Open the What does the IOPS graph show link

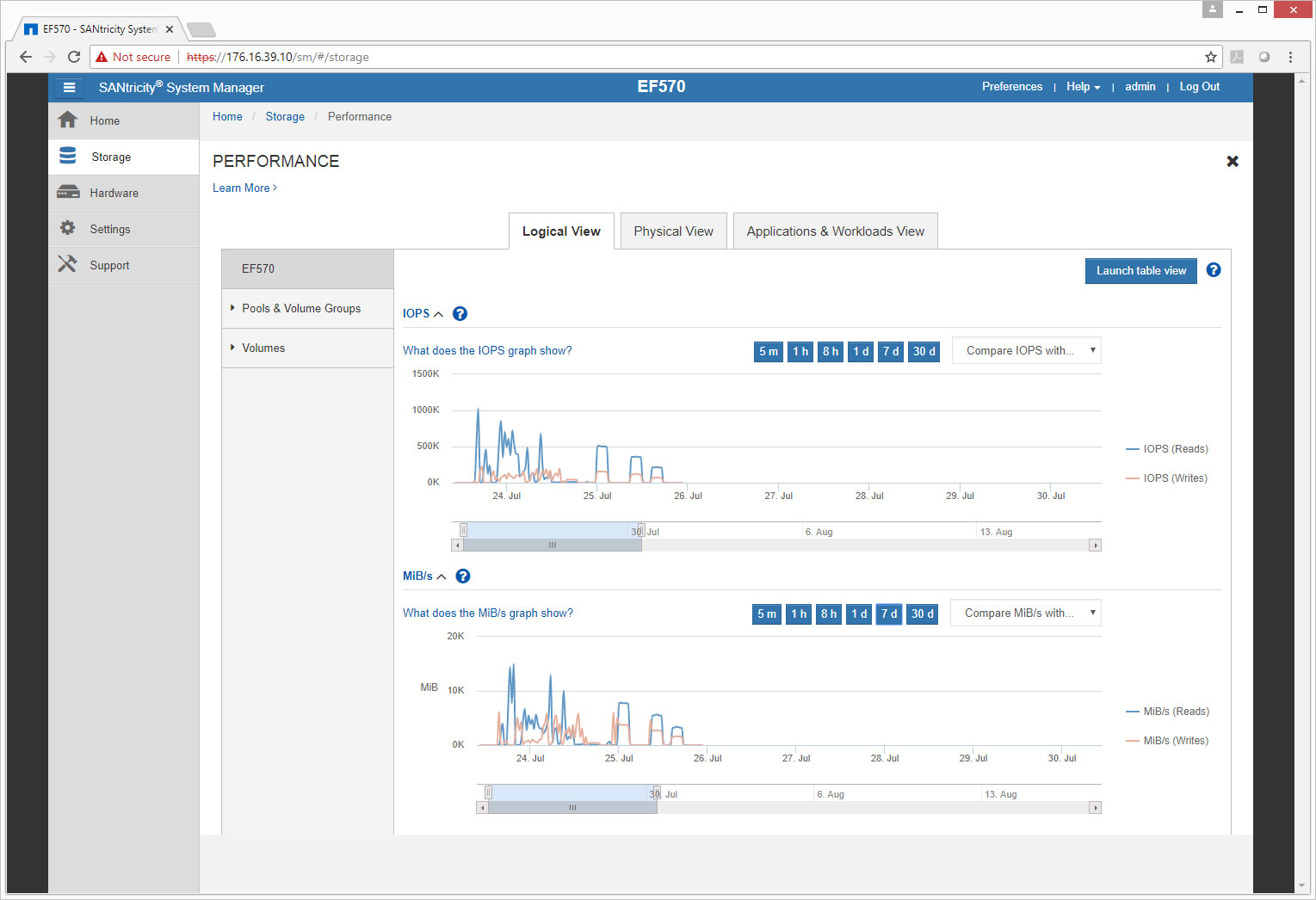(487, 351)
